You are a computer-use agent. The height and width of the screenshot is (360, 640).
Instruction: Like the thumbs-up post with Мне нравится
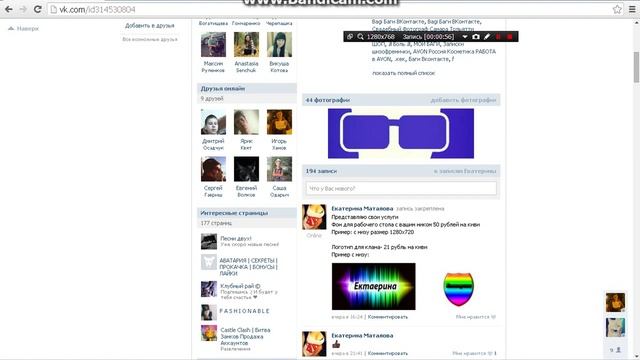pyautogui.click(x=474, y=353)
